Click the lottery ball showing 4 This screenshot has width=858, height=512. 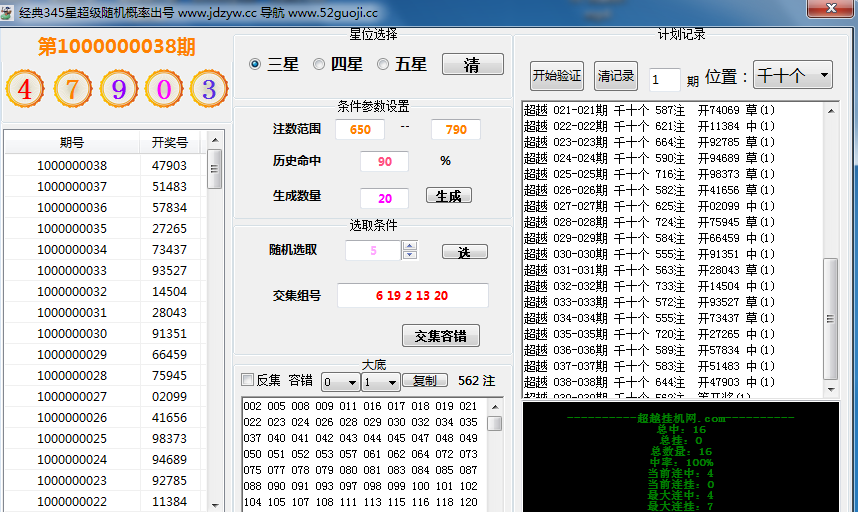point(25,89)
